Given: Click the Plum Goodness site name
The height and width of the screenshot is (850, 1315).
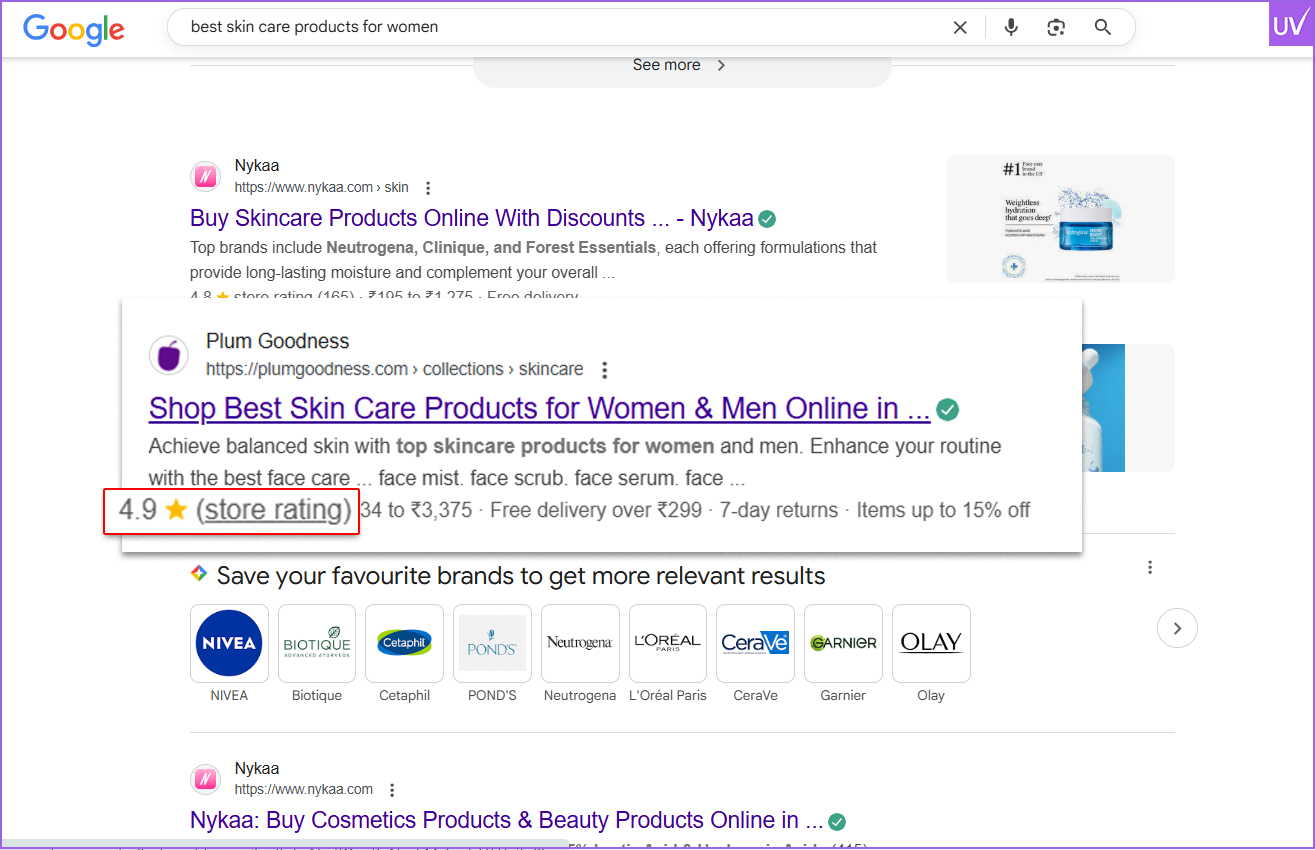Looking at the screenshot, I should 278,341.
